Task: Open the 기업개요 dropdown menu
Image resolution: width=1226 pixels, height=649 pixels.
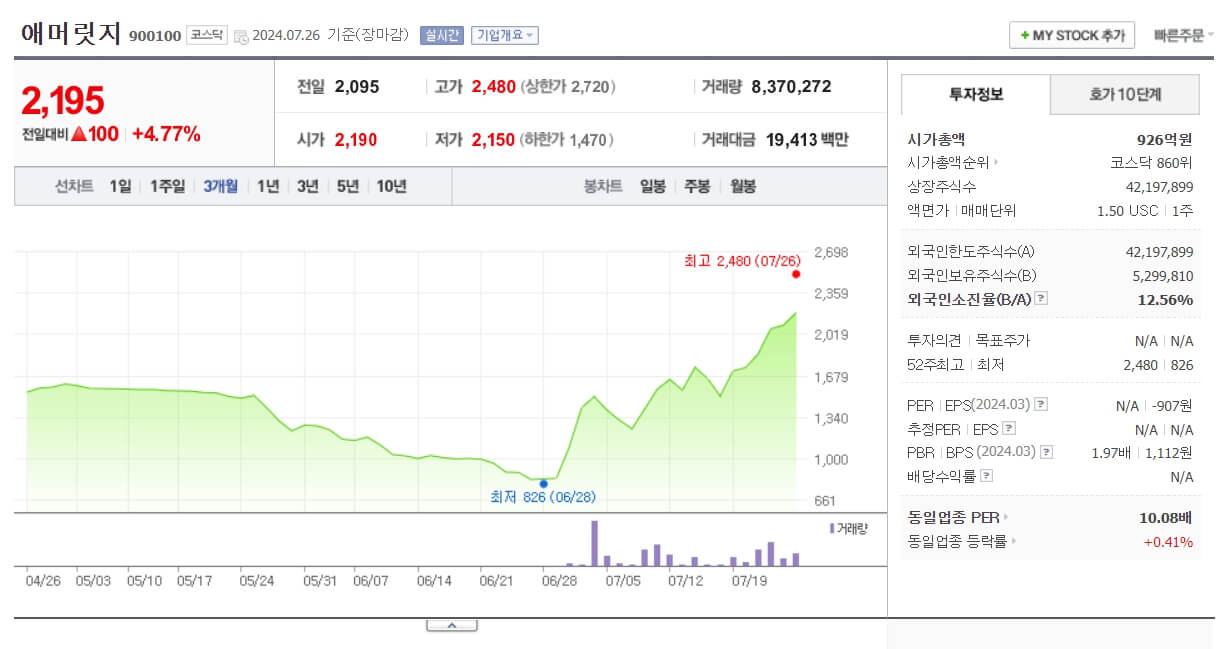Action: pyautogui.click(x=504, y=33)
